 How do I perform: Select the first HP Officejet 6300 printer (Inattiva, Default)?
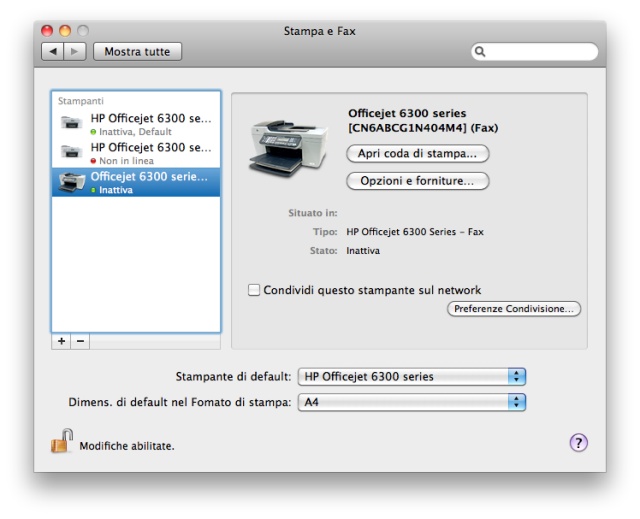(136, 124)
